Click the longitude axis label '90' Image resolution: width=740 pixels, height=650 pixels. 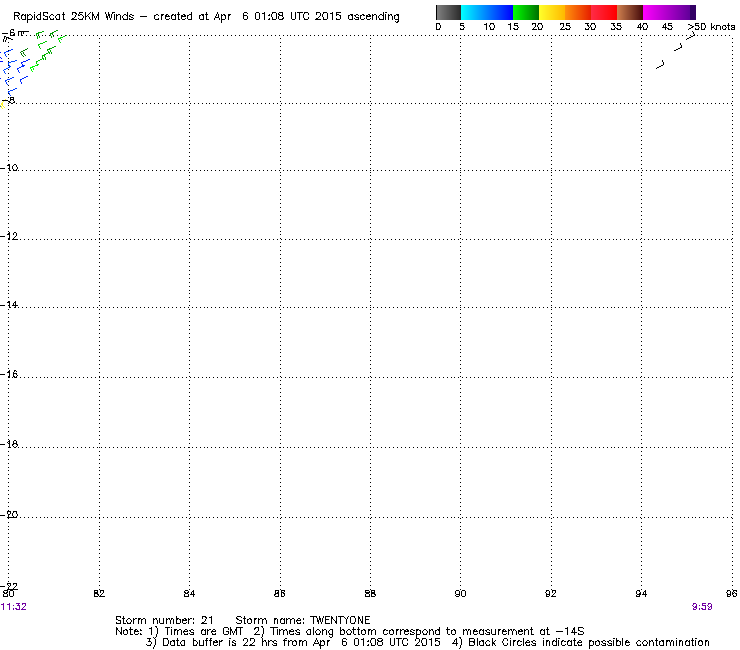[x=460, y=593]
